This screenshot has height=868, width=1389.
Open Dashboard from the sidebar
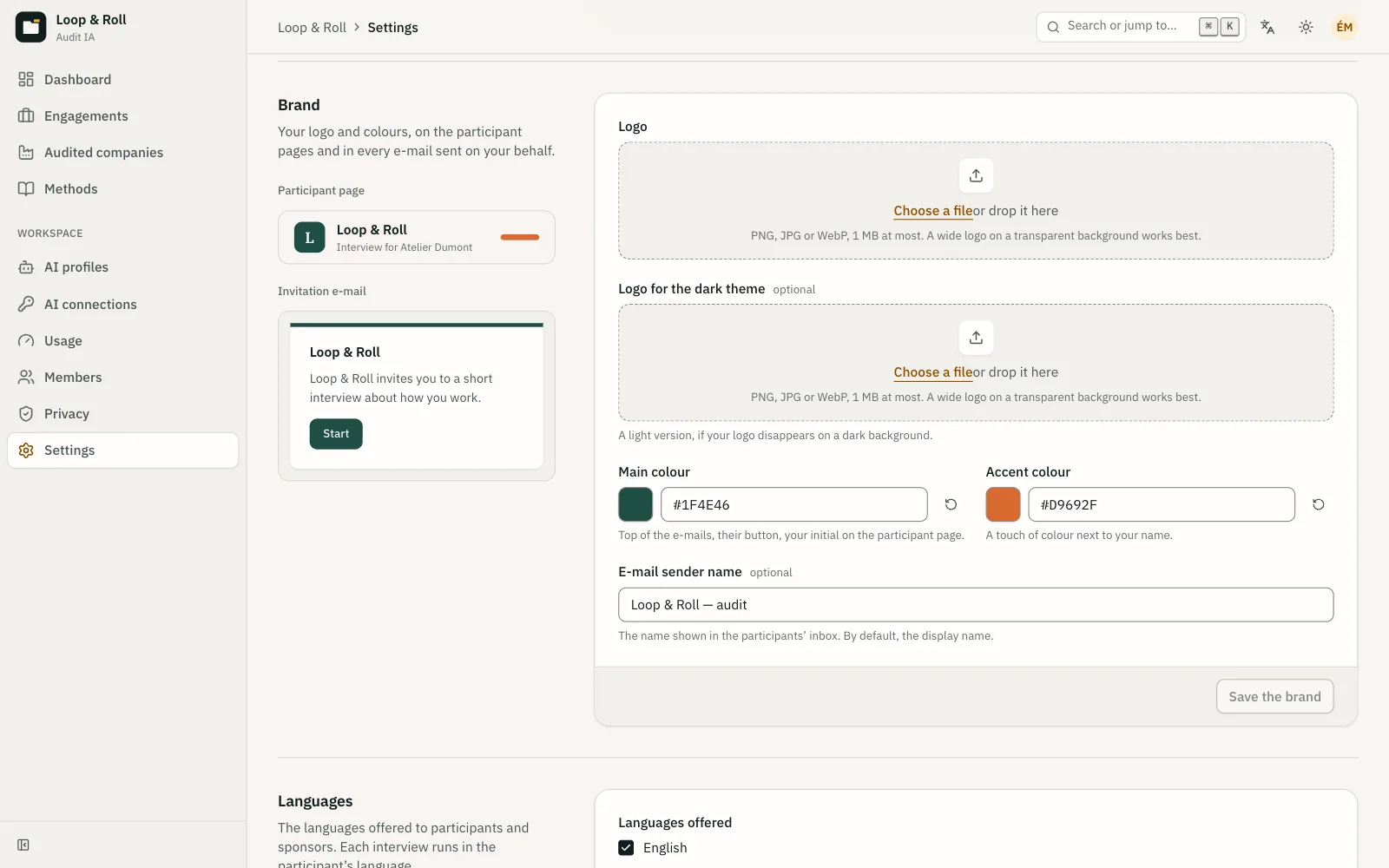point(122,80)
